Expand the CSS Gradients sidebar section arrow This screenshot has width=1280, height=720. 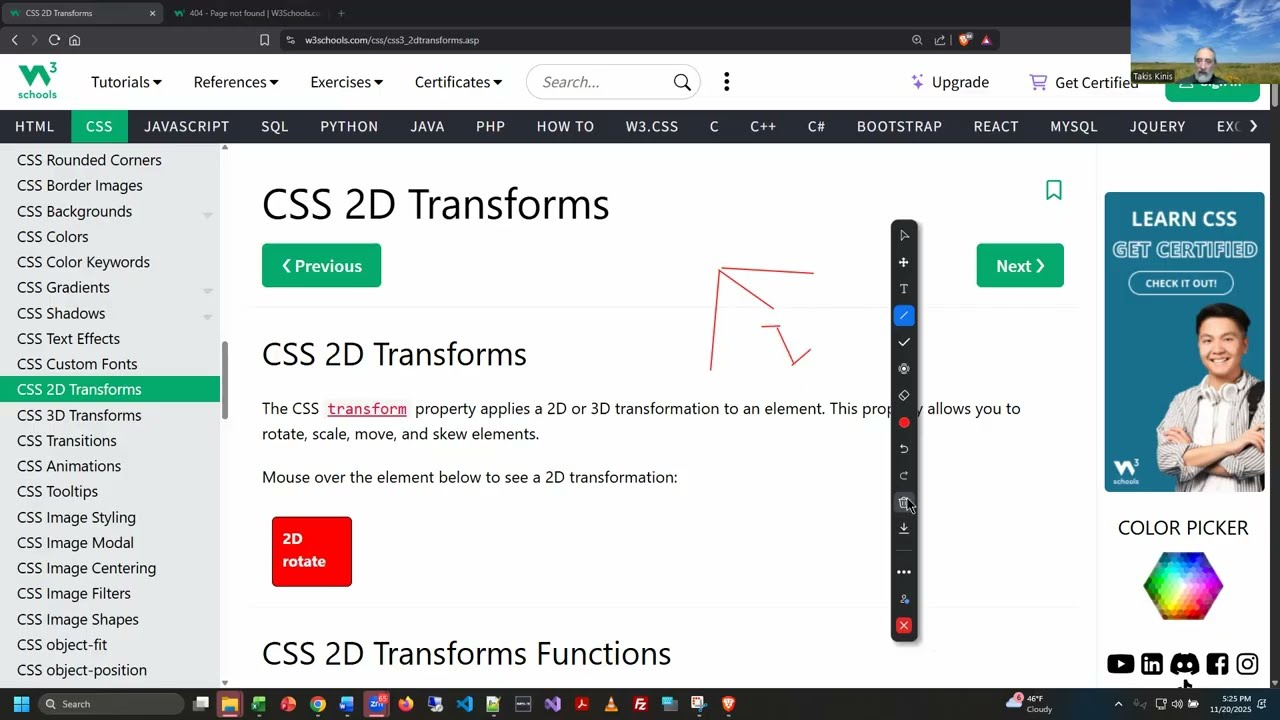(207, 290)
